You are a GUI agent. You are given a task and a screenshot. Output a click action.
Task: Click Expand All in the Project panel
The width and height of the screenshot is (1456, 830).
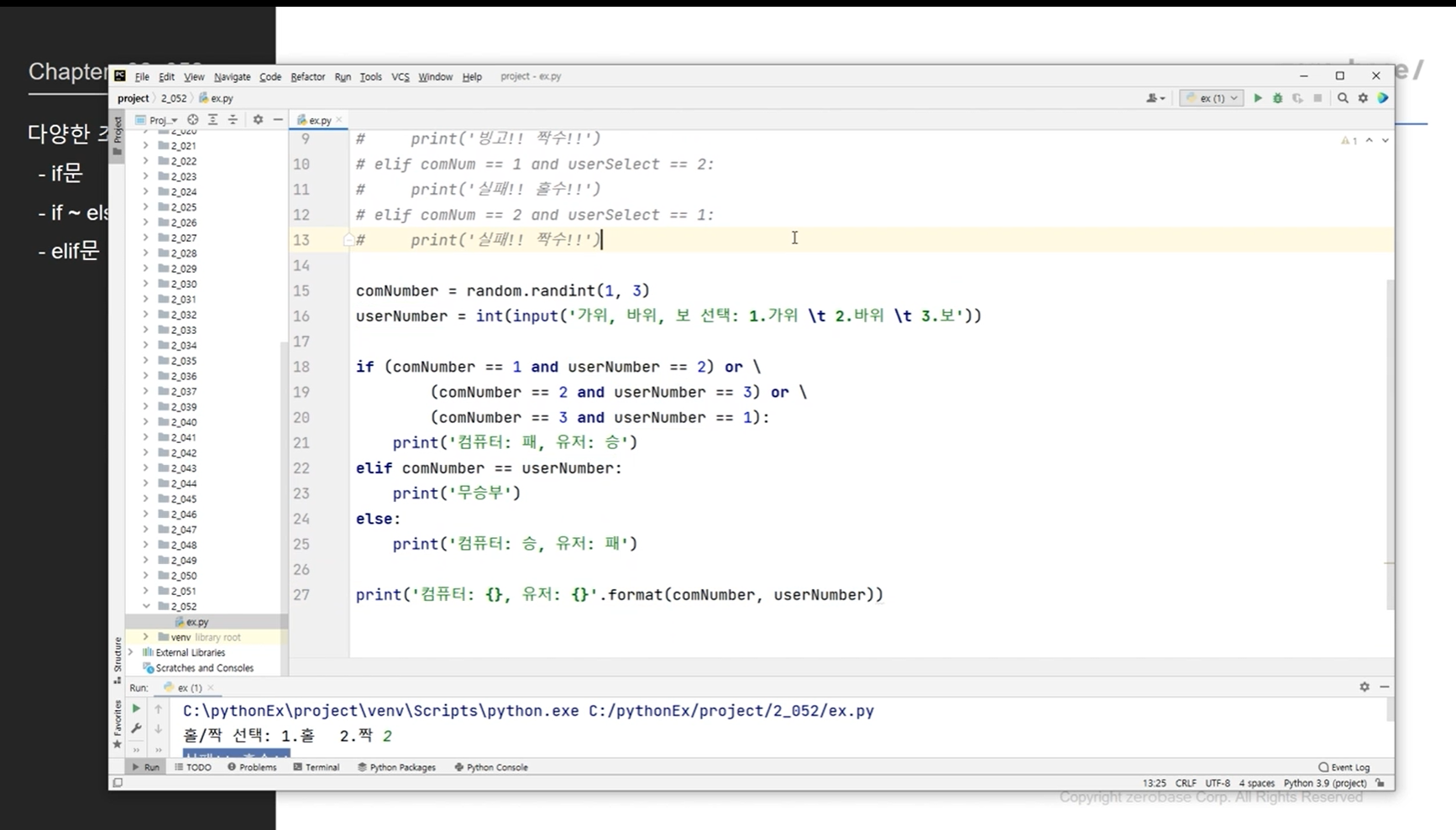(x=212, y=120)
